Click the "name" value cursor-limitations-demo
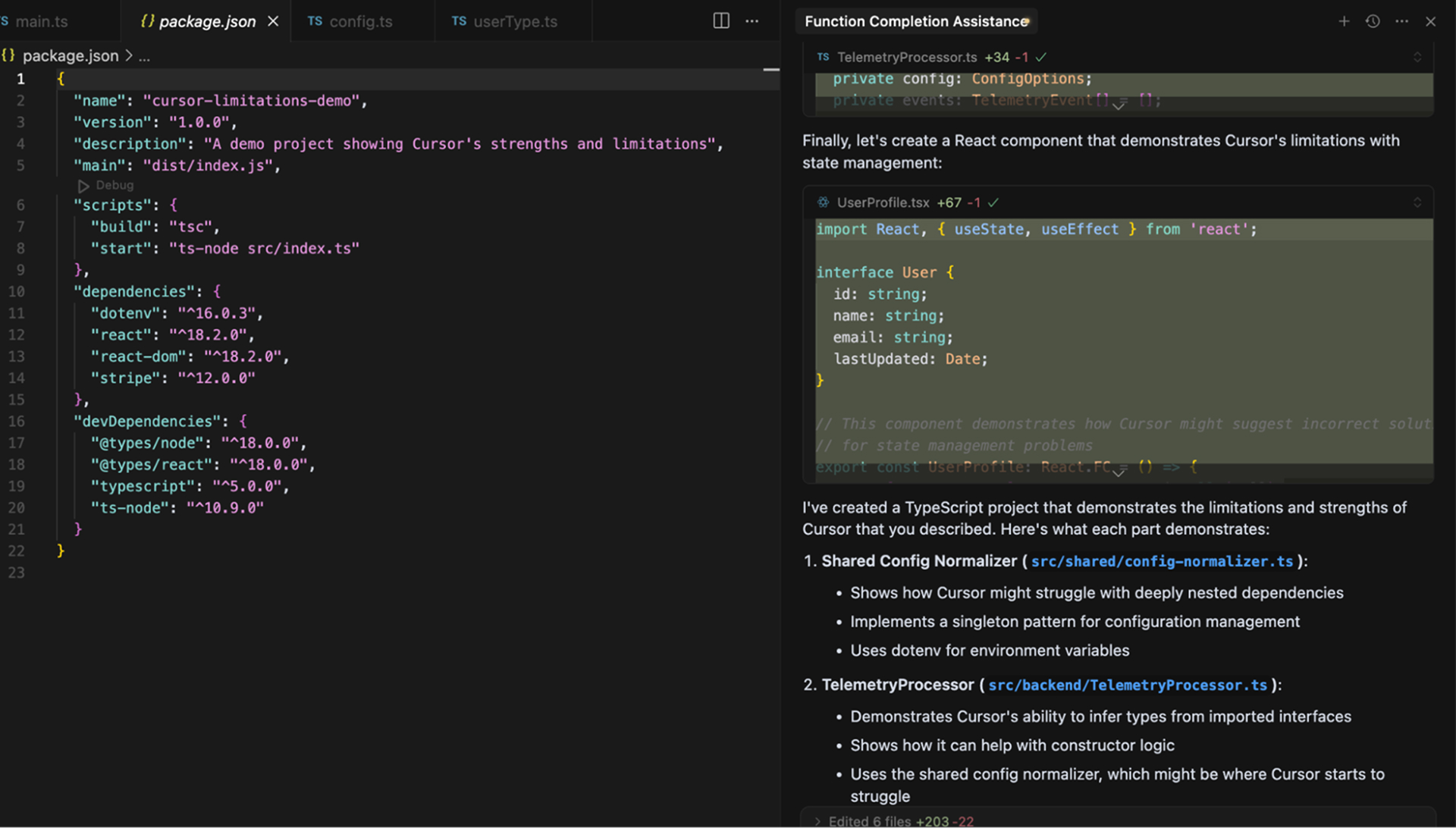This screenshot has width=1456, height=828. point(251,100)
